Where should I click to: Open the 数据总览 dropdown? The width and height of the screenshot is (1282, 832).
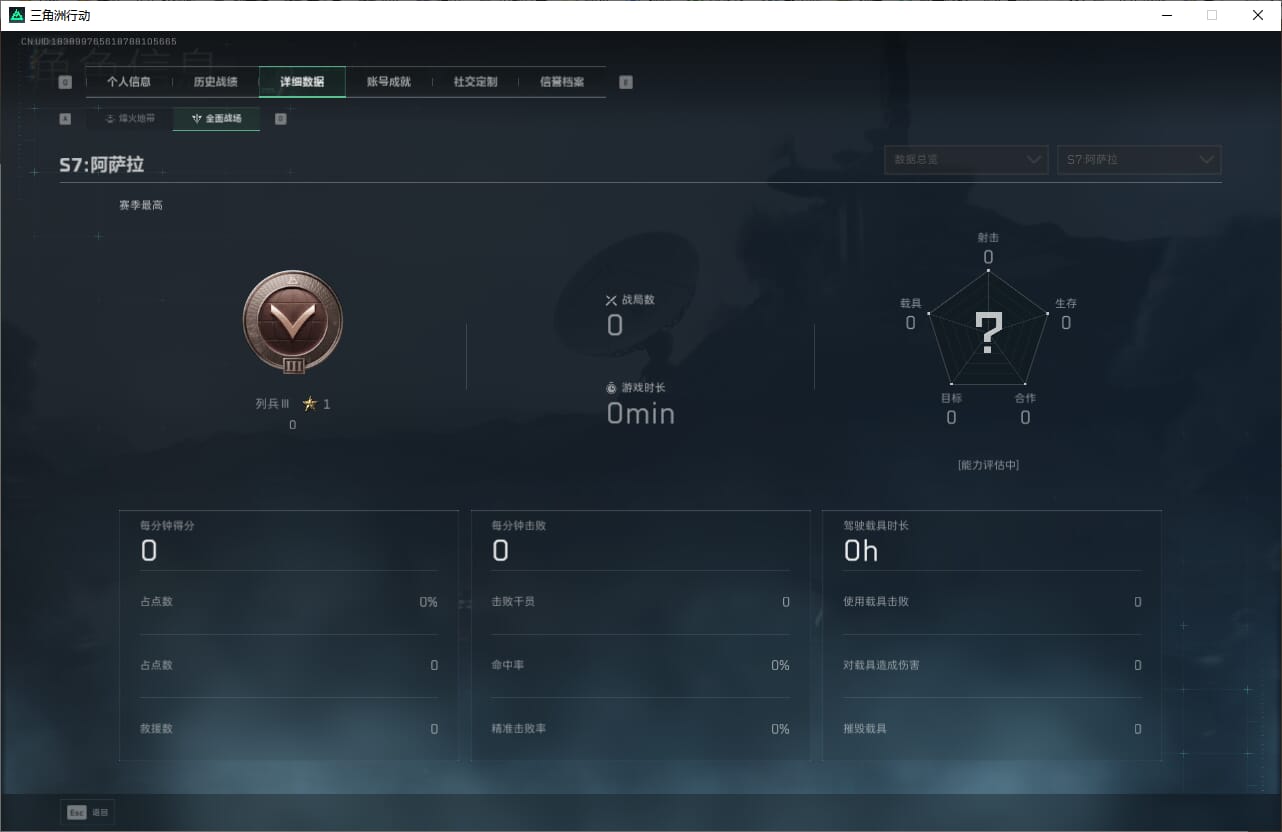coord(966,160)
